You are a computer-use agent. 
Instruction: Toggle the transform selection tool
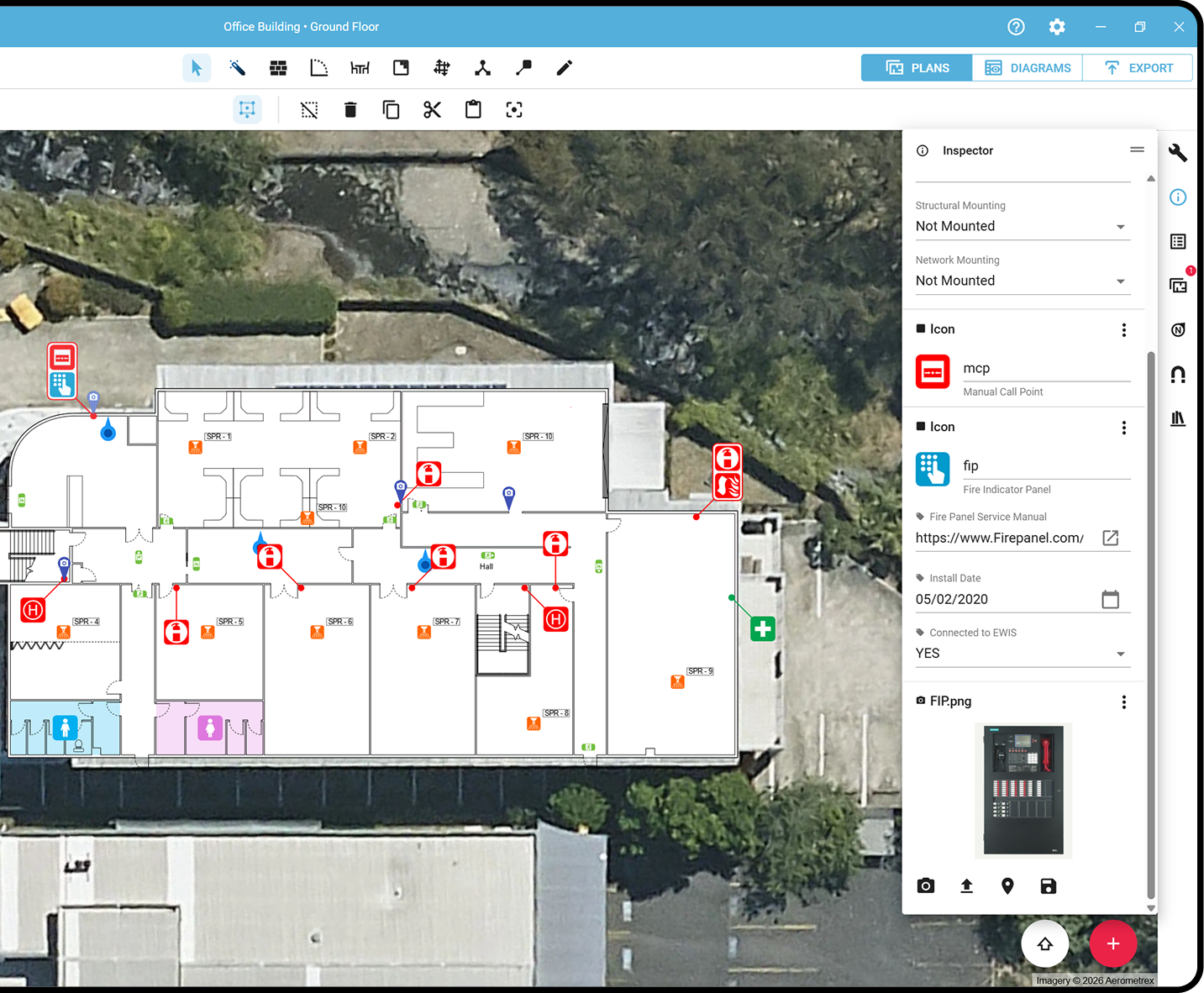tap(247, 109)
